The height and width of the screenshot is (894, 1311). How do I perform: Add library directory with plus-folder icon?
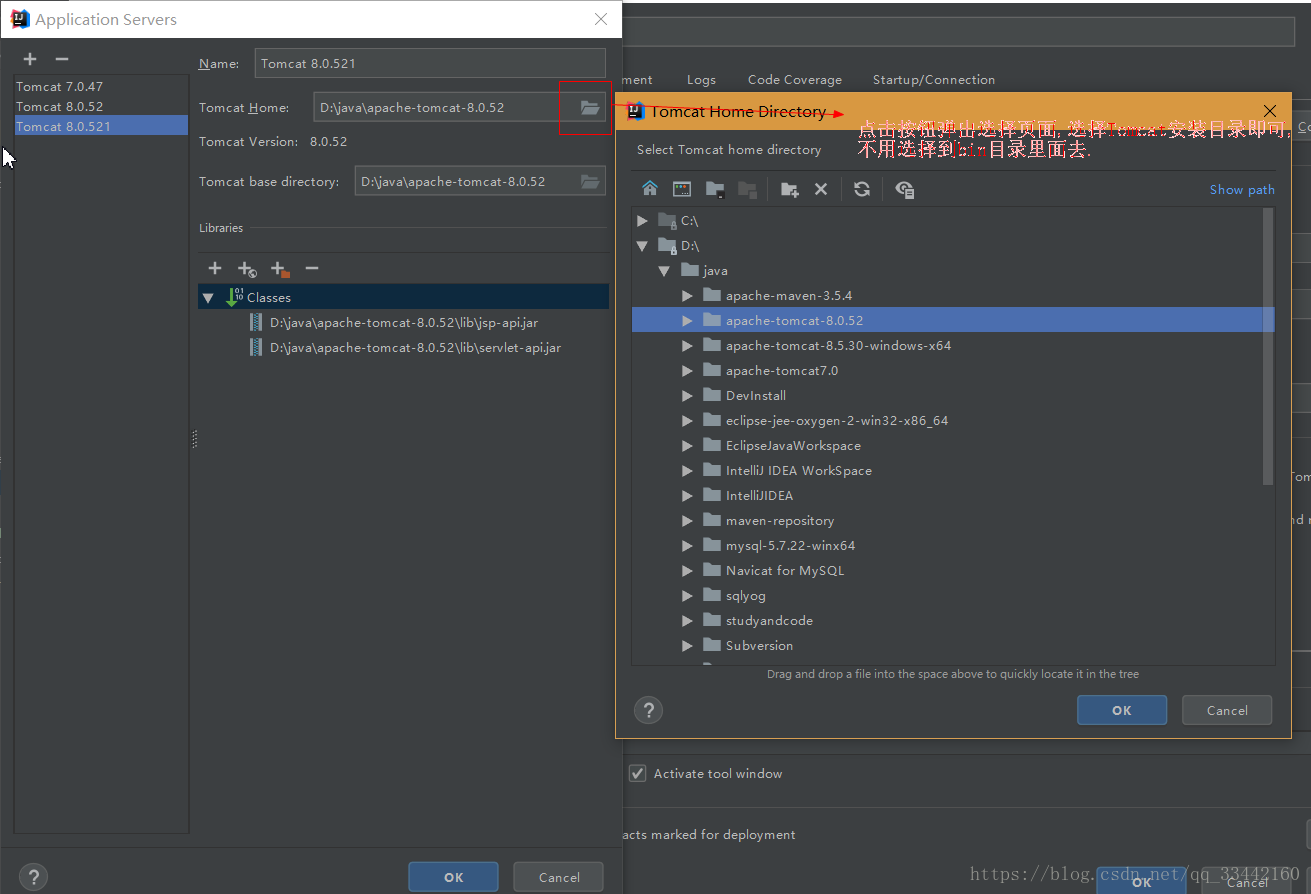click(280, 268)
